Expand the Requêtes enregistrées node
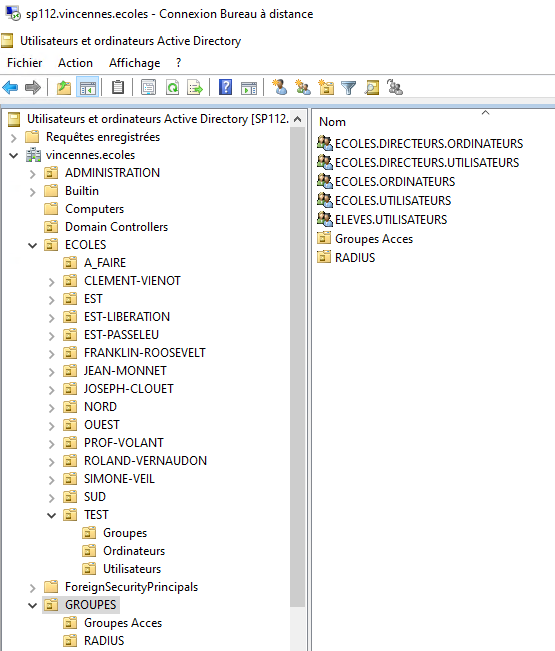 [13, 138]
